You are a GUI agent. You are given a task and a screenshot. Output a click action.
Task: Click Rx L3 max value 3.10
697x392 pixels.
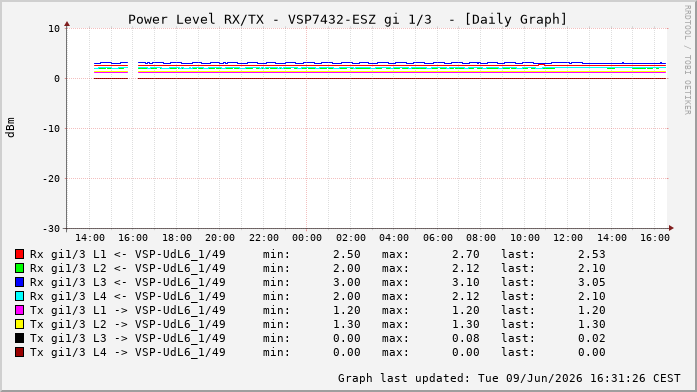coord(466,282)
